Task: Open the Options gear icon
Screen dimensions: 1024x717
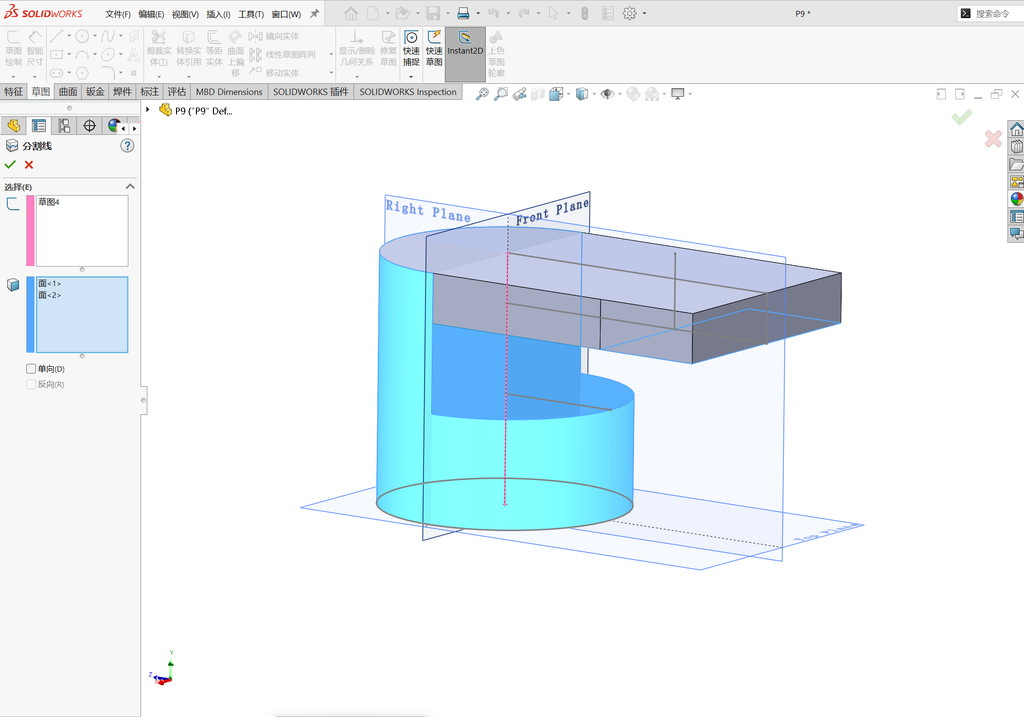Action: coord(630,13)
